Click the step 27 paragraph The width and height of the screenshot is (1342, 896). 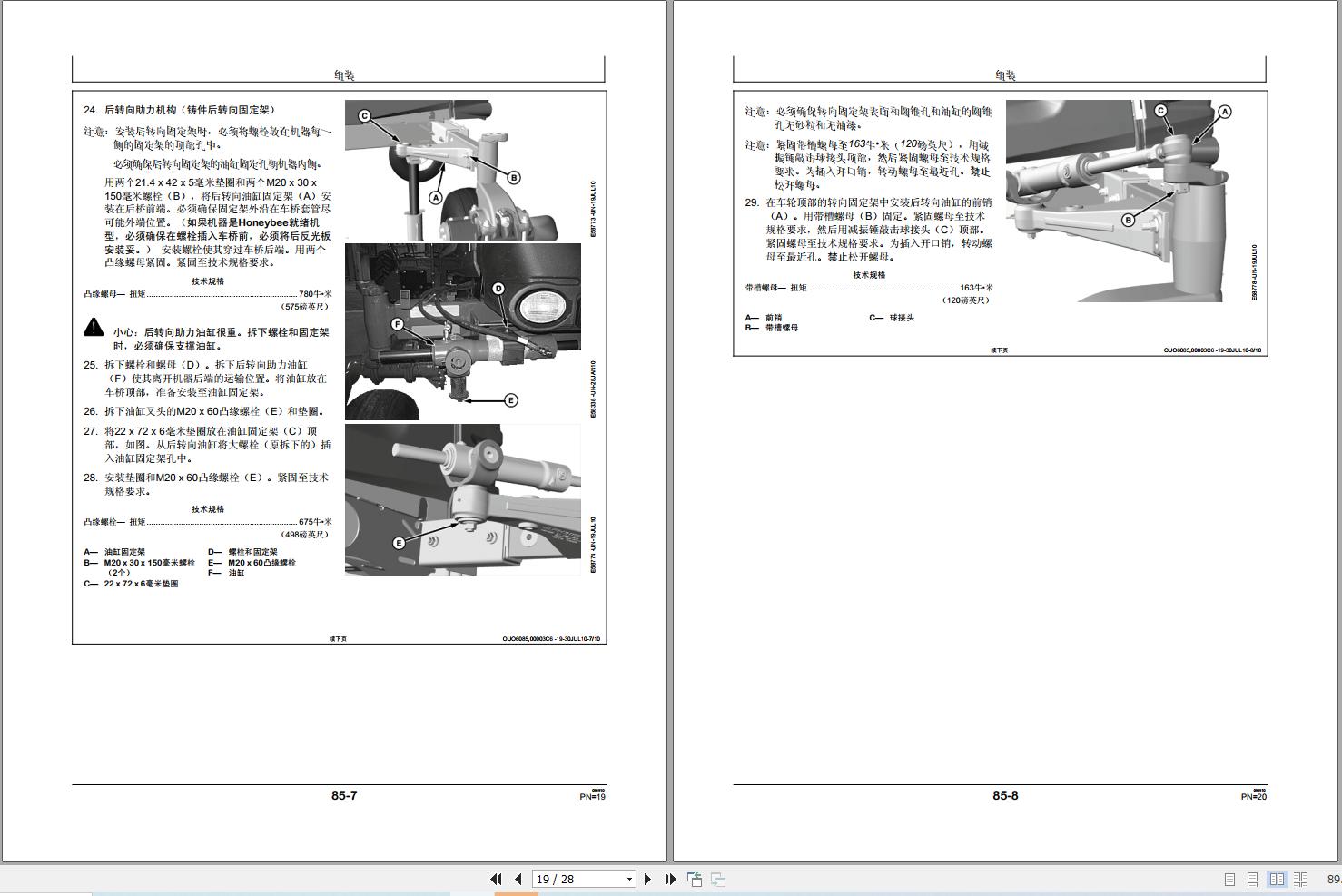(x=207, y=445)
